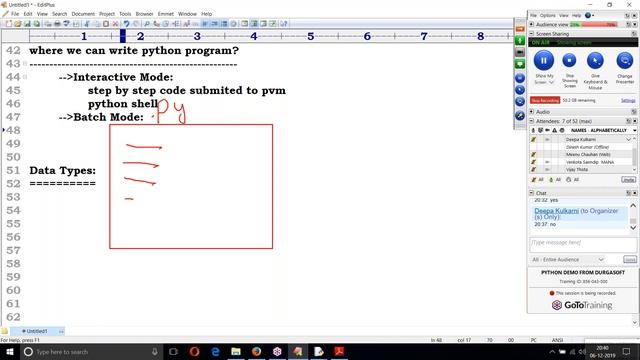Viewport: 640px width, 360px height.
Task: Click the Type message here chat field
Action: (x=583, y=245)
